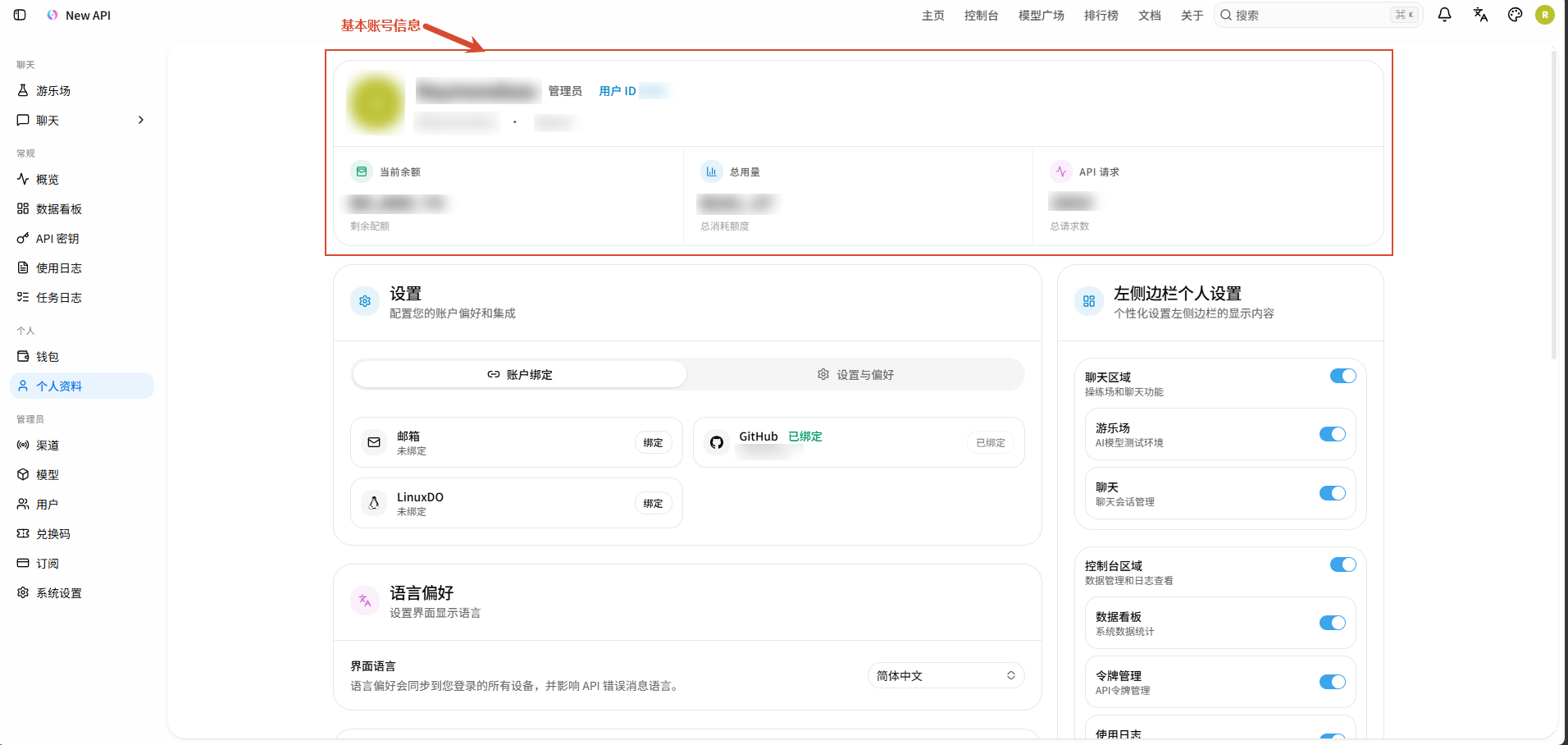Open 模型广场 in top navigation

pyautogui.click(x=1041, y=16)
